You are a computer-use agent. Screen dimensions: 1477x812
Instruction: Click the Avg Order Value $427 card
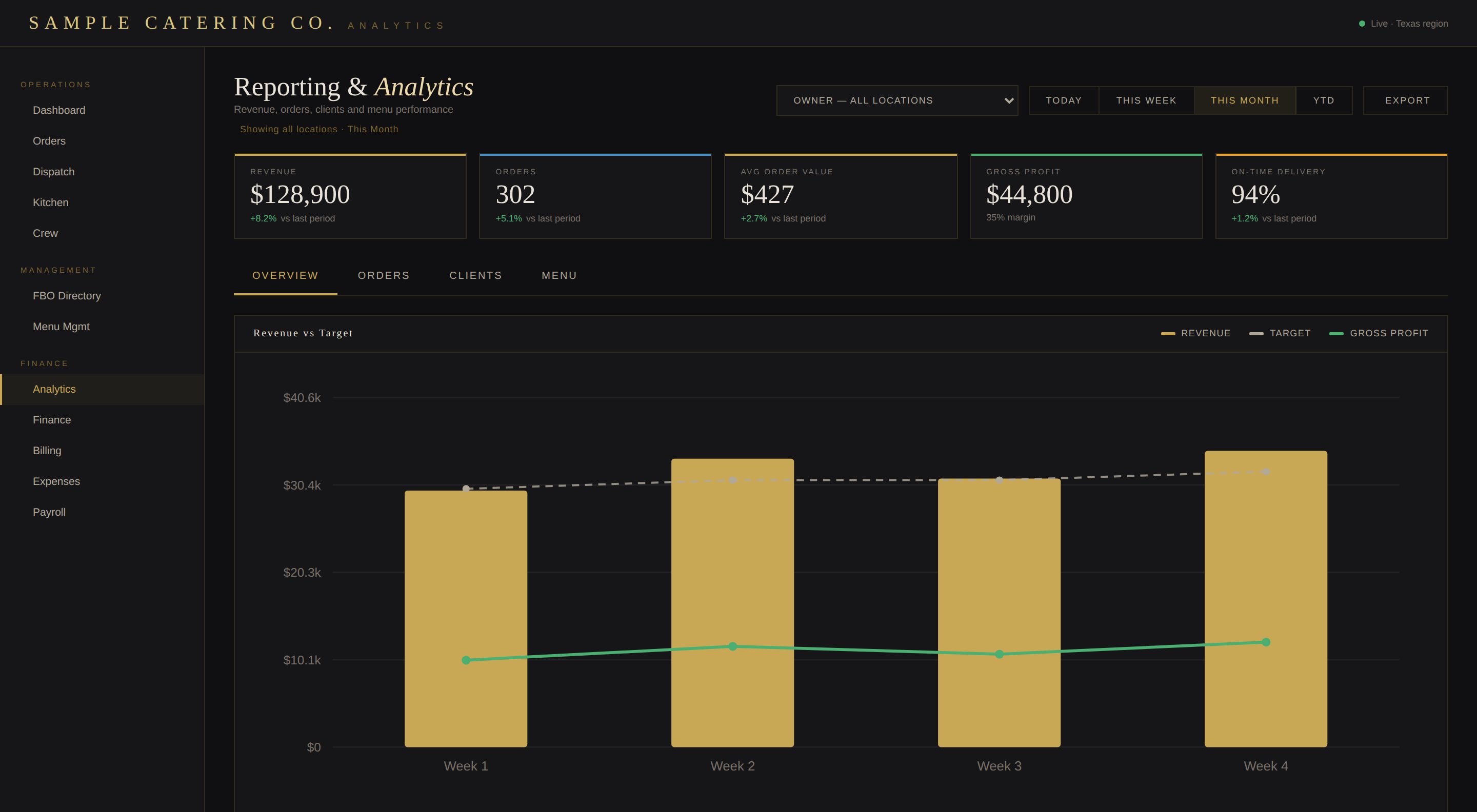tap(841, 196)
